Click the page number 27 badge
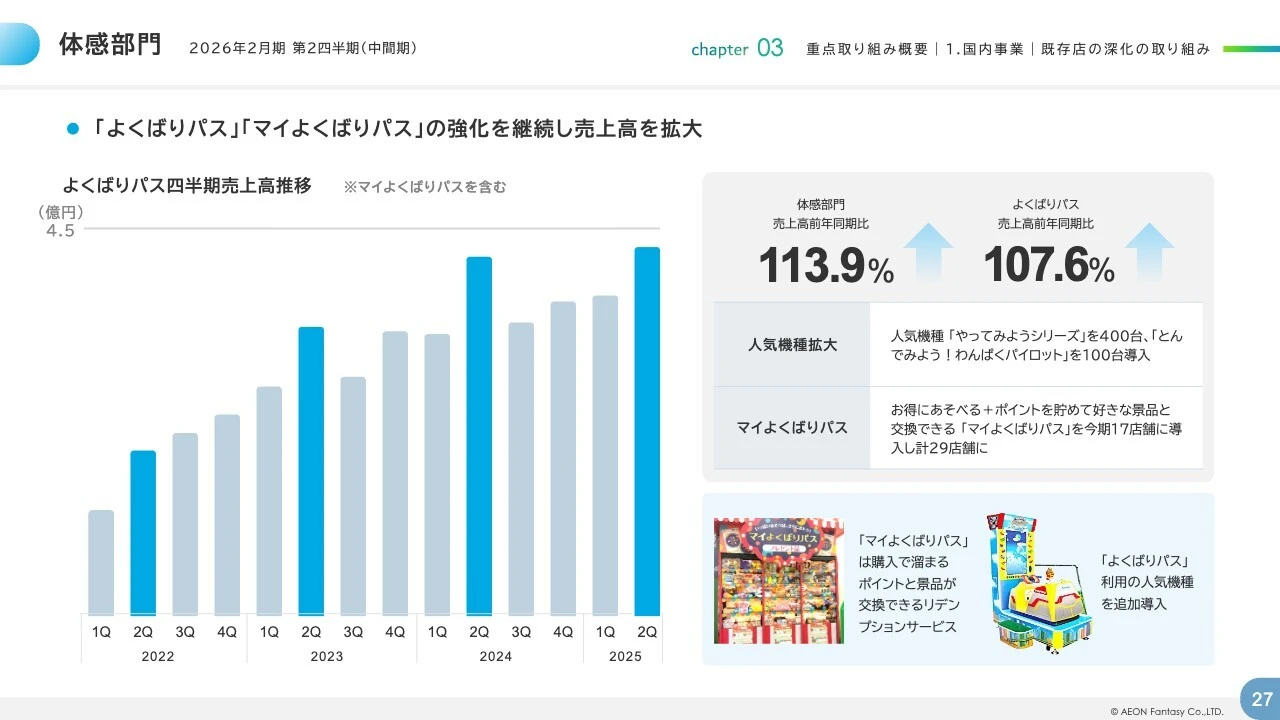 click(1261, 699)
